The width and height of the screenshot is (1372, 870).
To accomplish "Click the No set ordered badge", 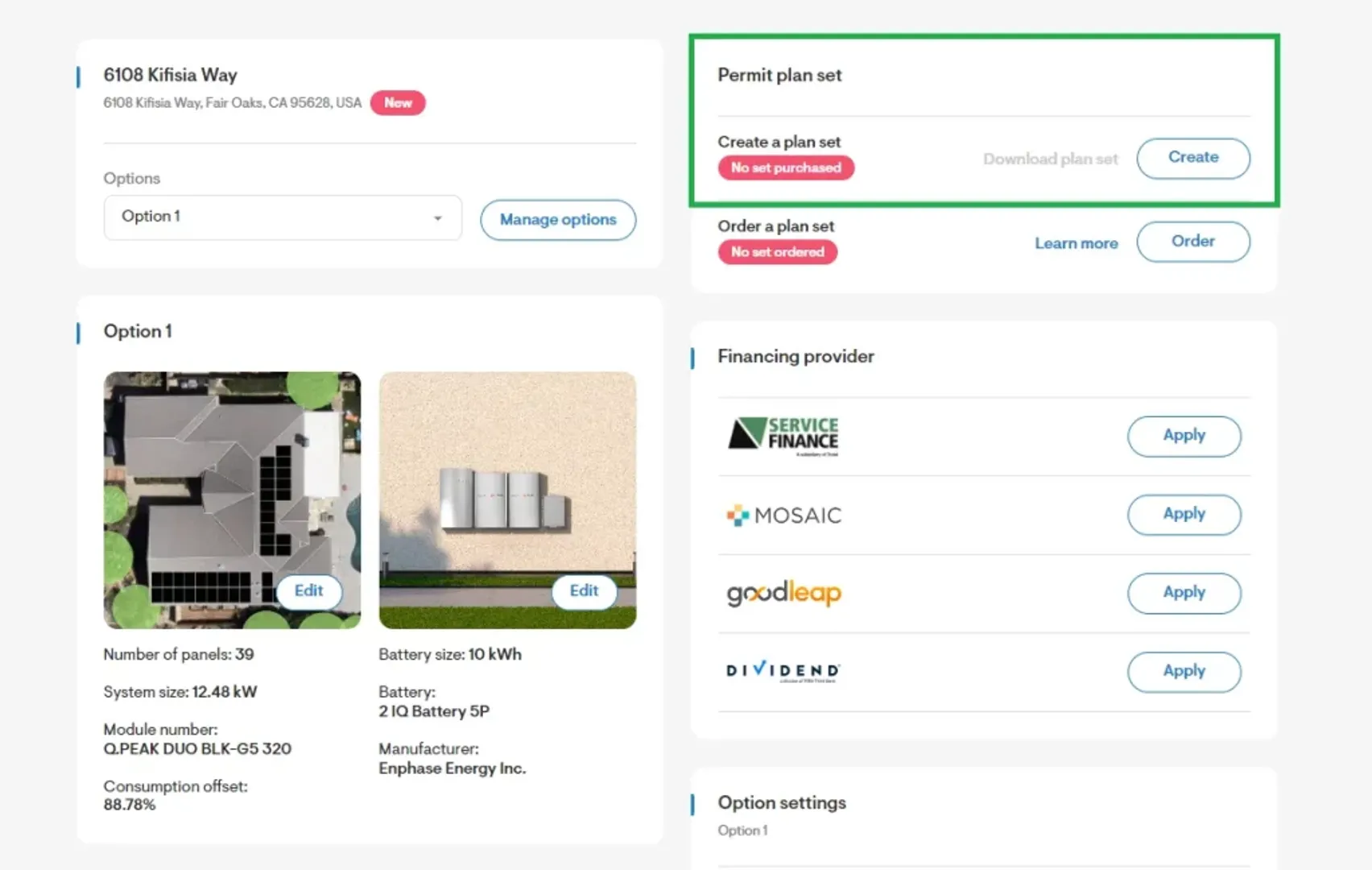I will (x=777, y=252).
